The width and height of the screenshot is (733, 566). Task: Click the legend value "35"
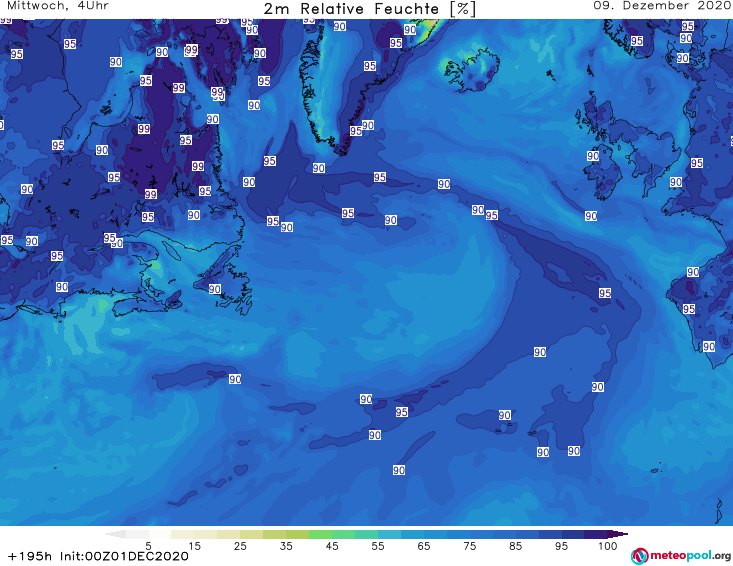pos(286,546)
